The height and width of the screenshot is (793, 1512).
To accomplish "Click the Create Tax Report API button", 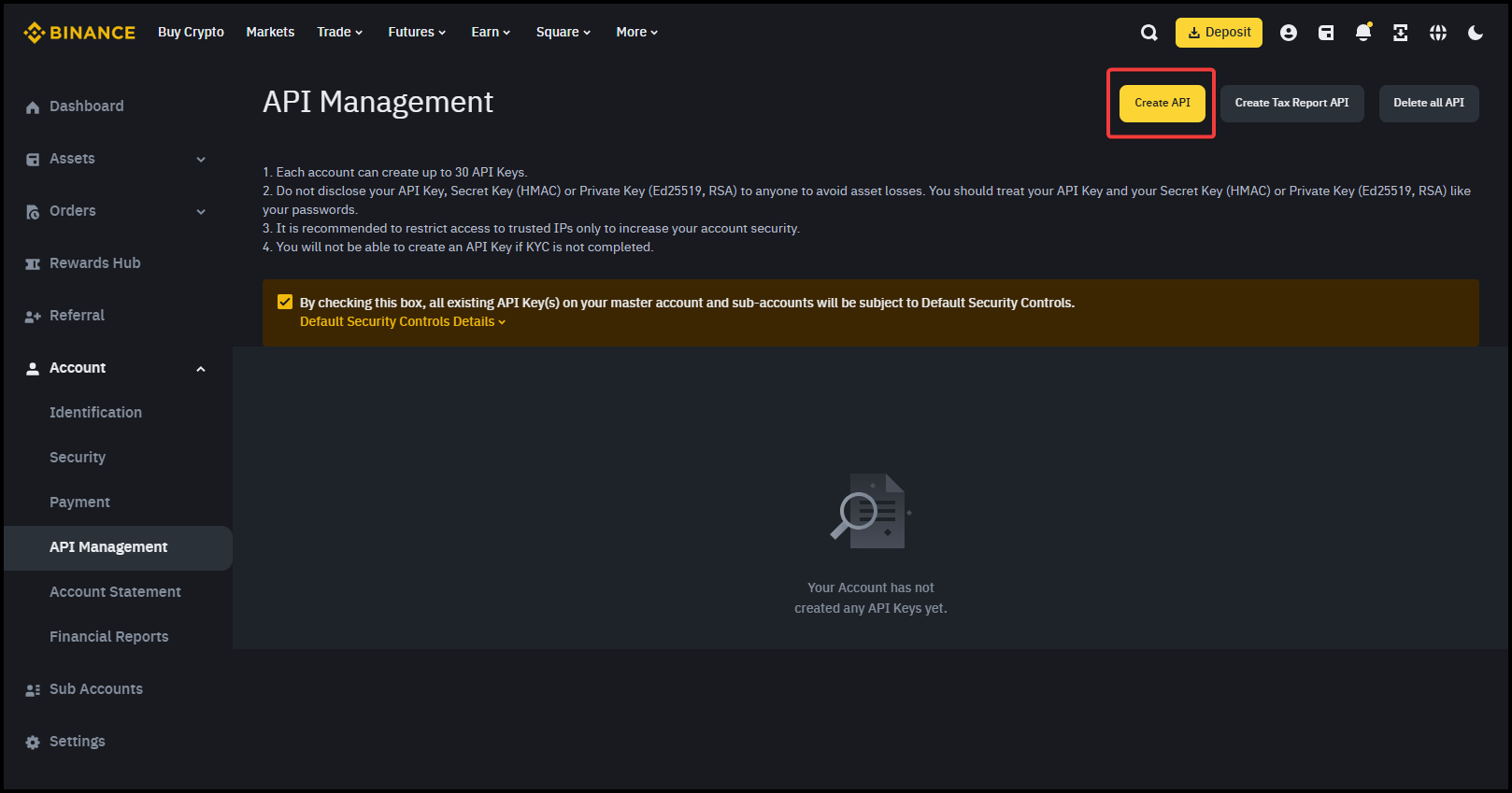I will pos(1291,103).
